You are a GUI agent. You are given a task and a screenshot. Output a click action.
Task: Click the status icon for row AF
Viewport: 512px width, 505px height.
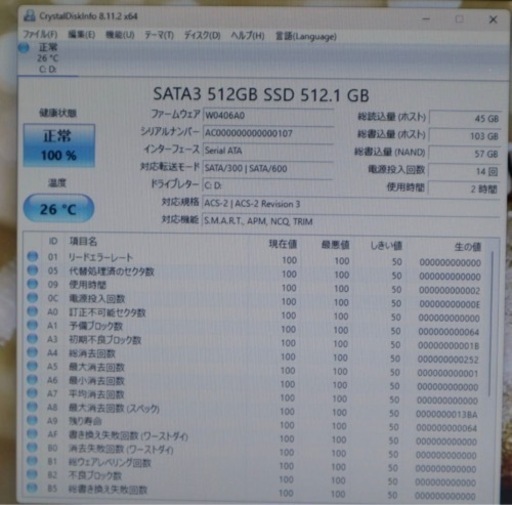(x=32, y=434)
